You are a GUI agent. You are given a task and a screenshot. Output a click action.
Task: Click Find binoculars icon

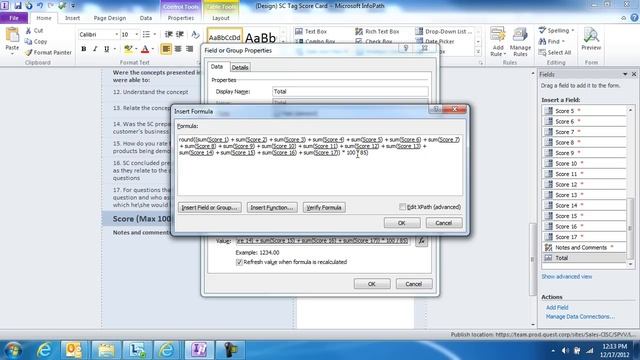pos(542,41)
